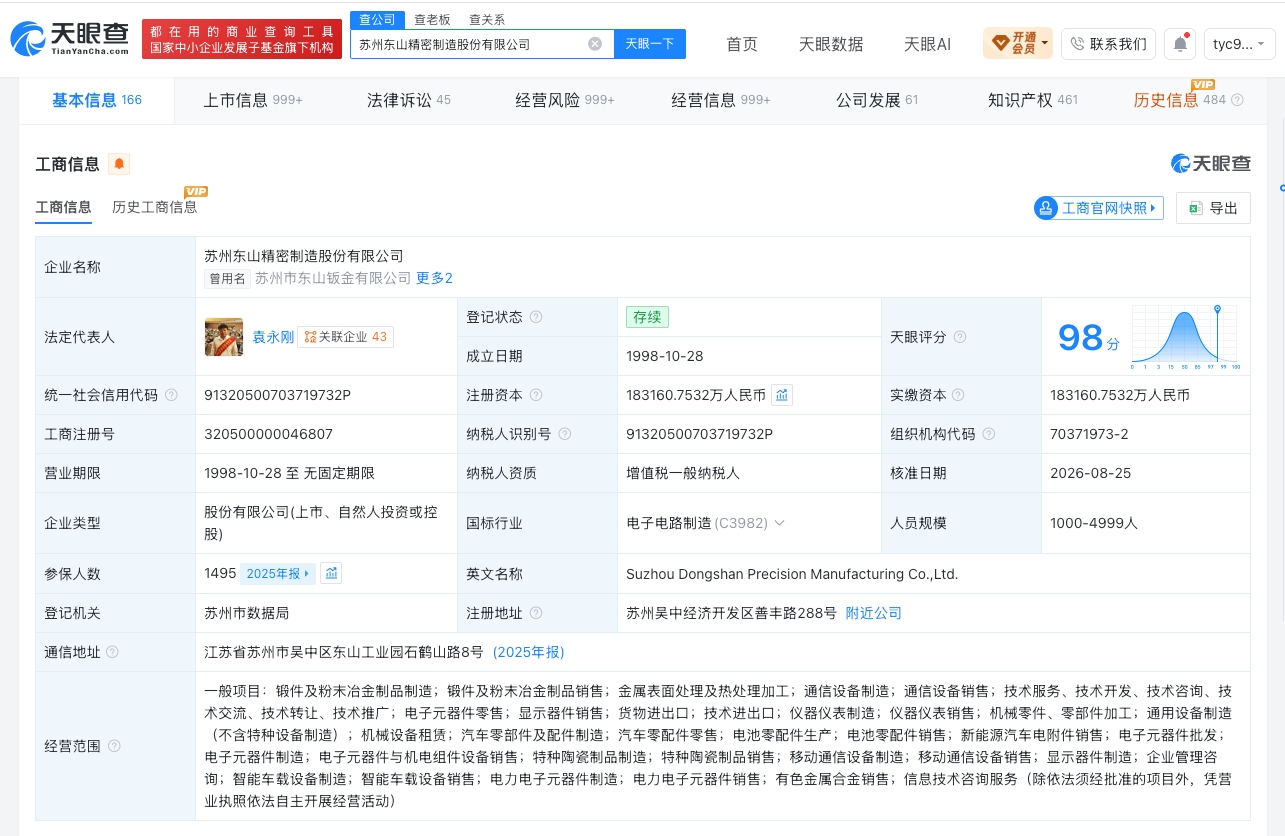Image resolution: width=1285 pixels, height=836 pixels.
Task: Click help icon beside 历史信息 tab count
Action: [x=1237, y=100]
